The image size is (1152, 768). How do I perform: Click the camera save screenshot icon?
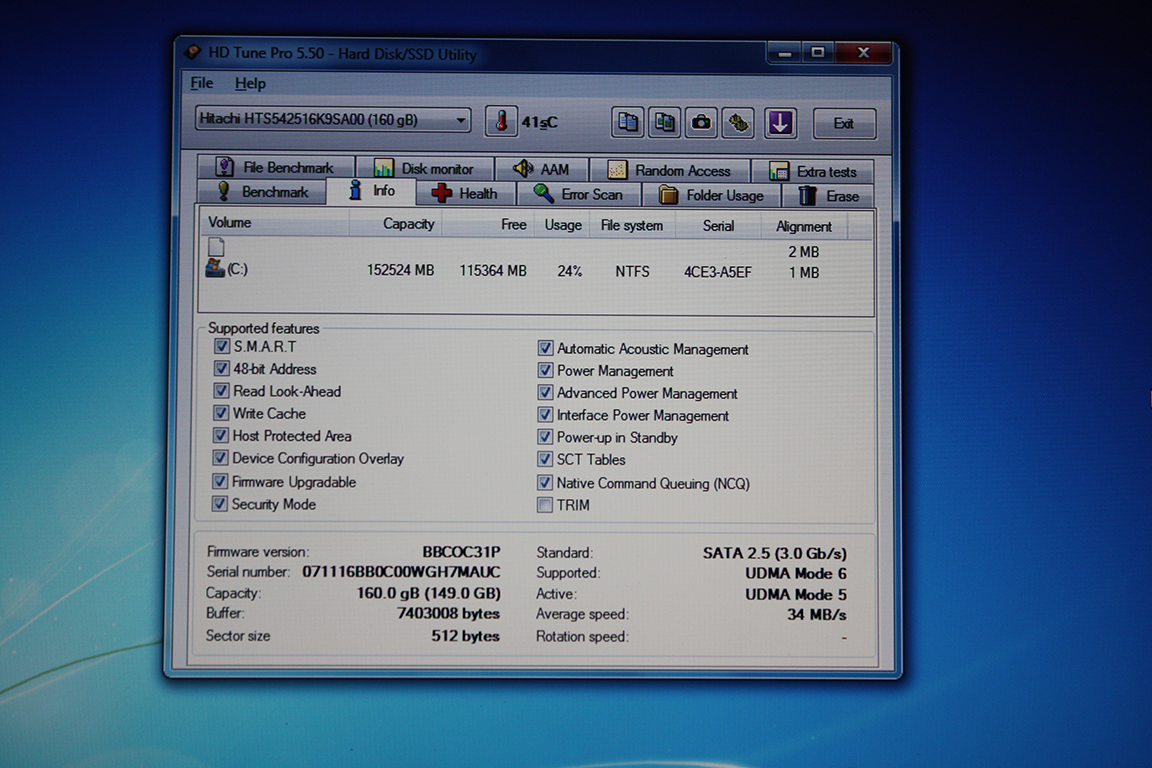(702, 122)
